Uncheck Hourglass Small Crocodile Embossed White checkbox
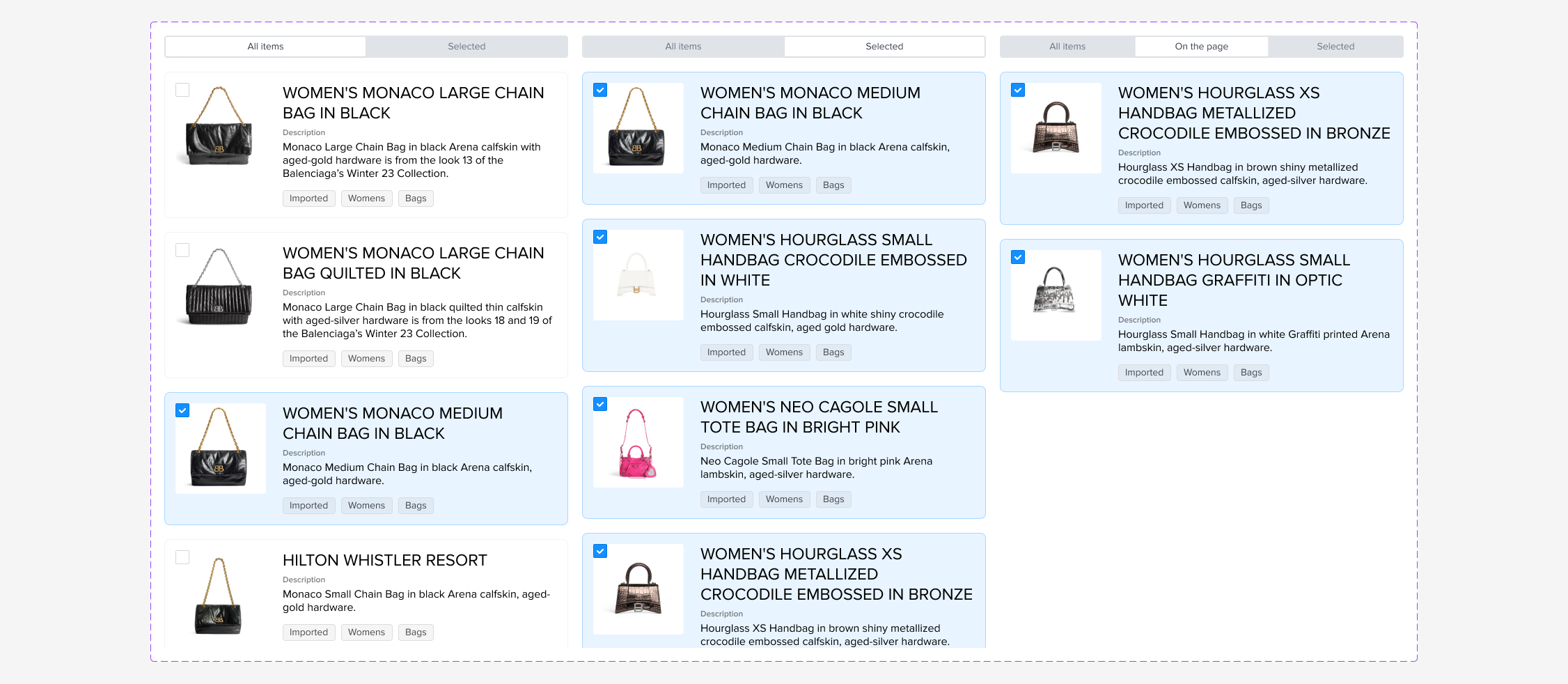Screen dimensions: 1568x684 [600, 237]
